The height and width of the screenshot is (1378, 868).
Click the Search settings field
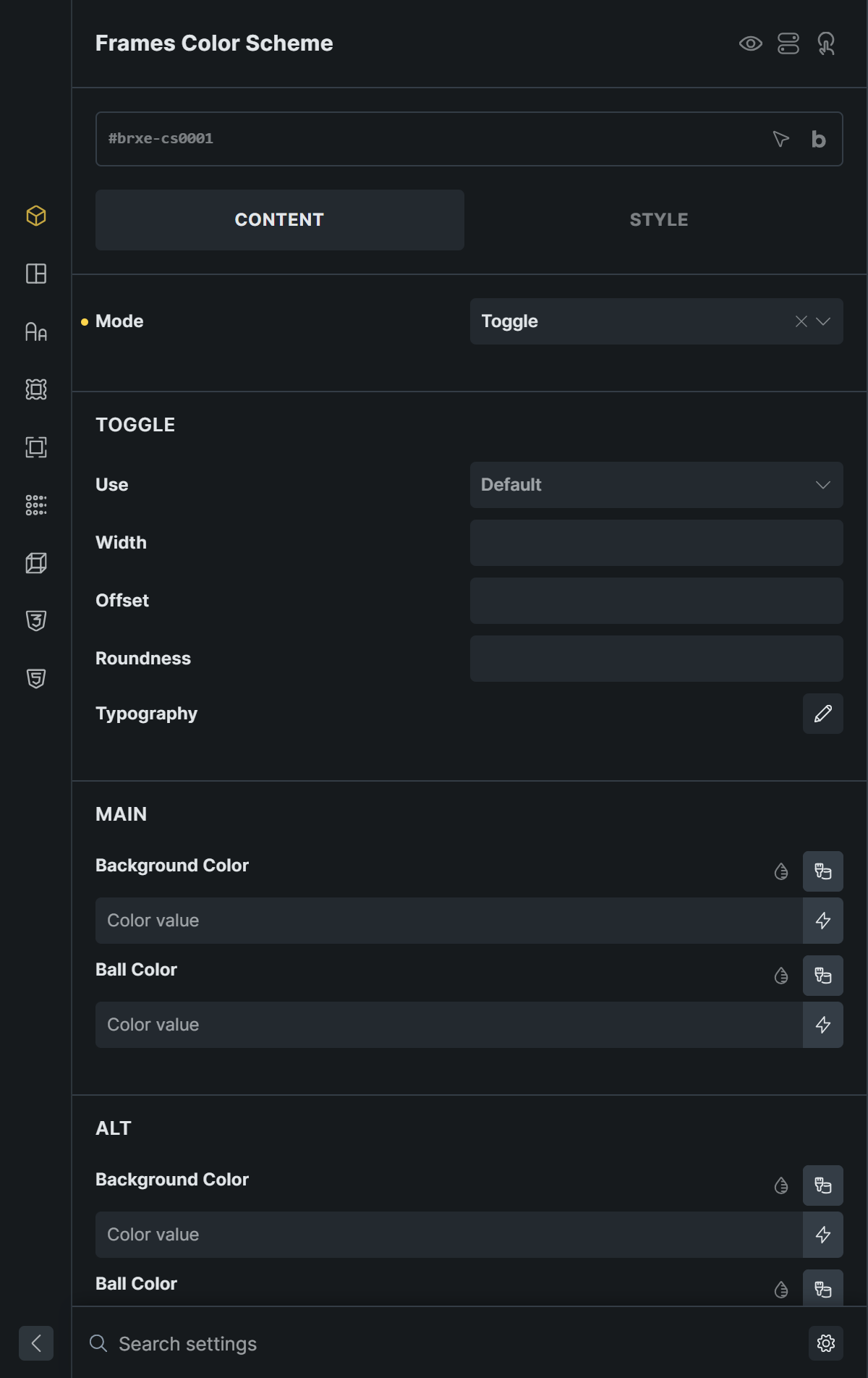[x=456, y=1343]
